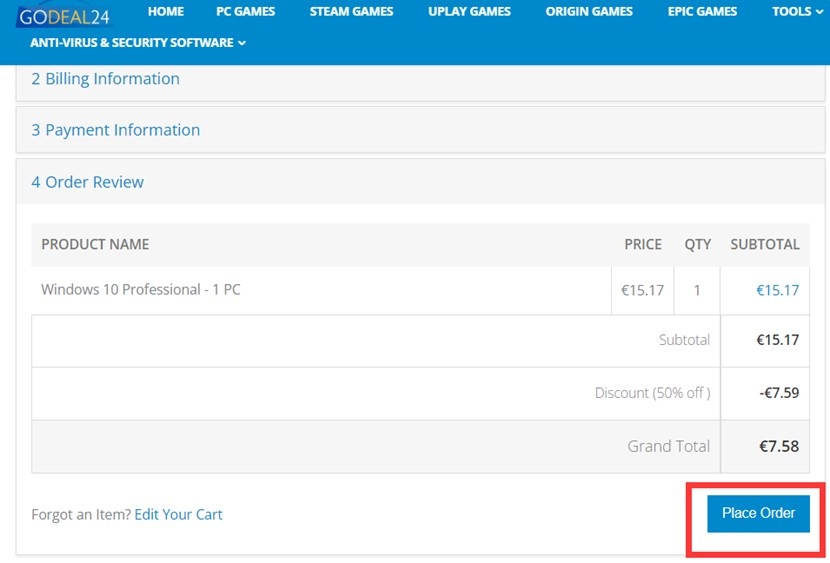This screenshot has height=563, width=830.
Task: Click Windows 10 Professional product name
Action: click(141, 290)
